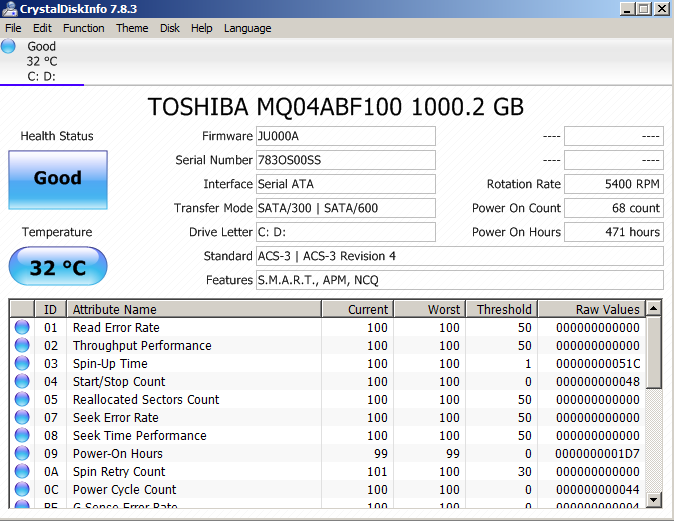Click the Power On Count value
The width and height of the screenshot is (674, 521).
tap(614, 208)
